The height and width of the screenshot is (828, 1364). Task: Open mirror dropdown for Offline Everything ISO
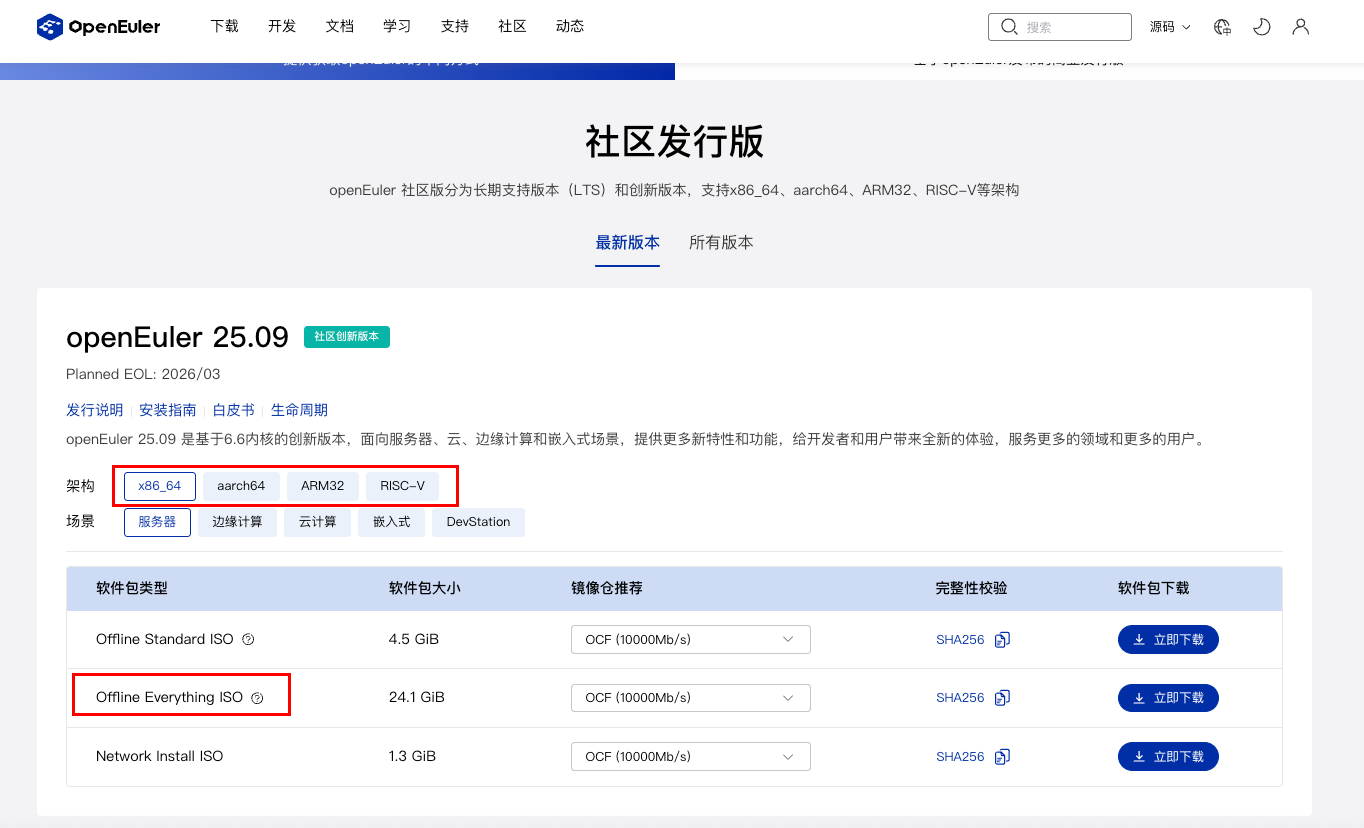(x=691, y=698)
